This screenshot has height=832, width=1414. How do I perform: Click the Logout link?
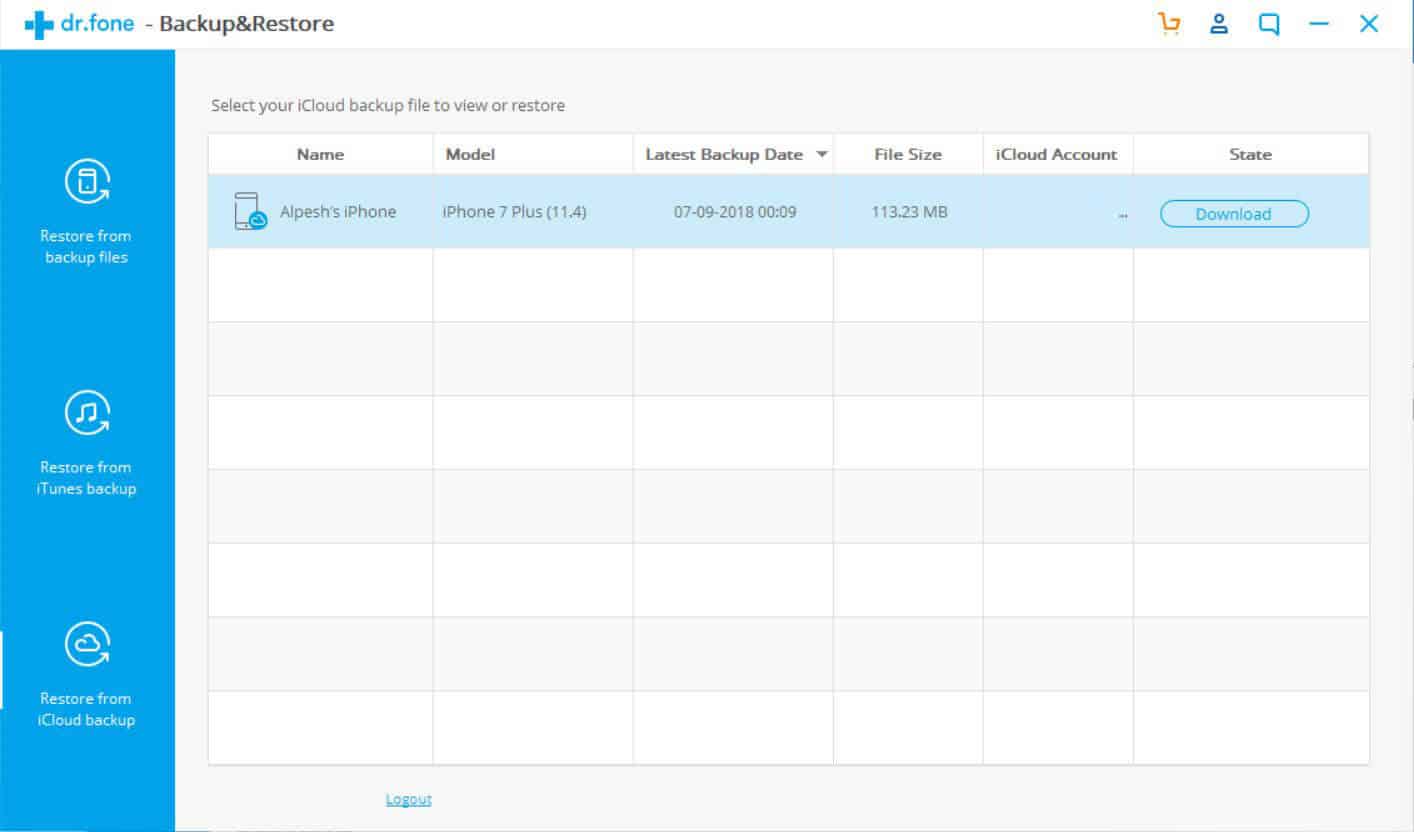click(x=409, y=799)
